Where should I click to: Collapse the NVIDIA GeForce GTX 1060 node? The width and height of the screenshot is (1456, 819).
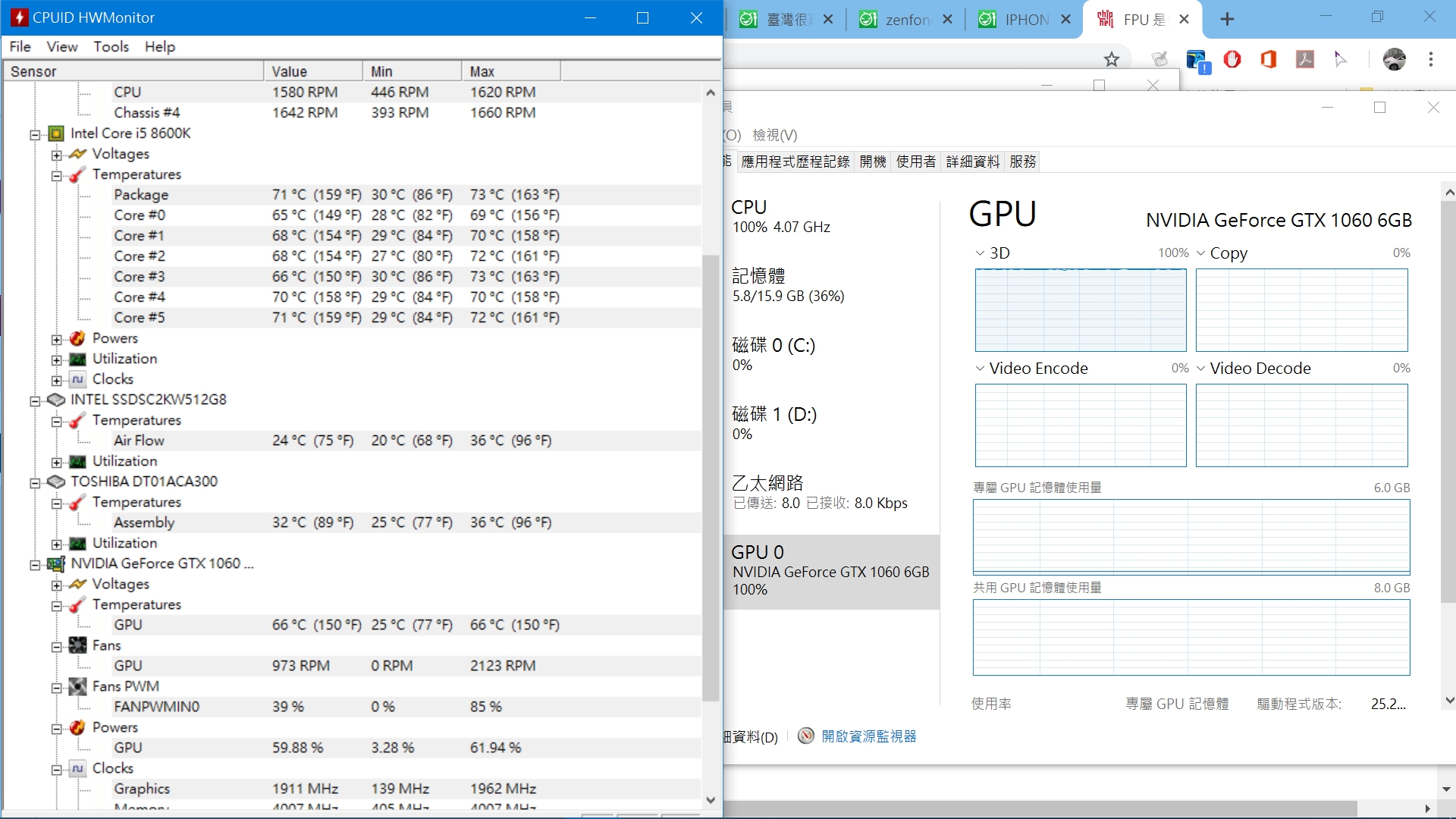pyautogui.click(x=35, y=564)
